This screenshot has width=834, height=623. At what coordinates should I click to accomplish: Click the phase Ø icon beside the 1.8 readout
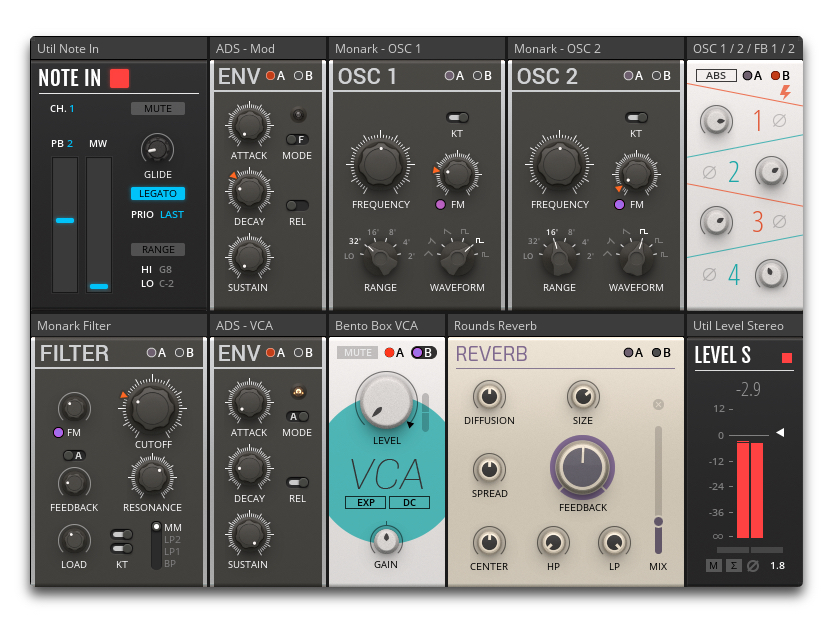tap(753, 565)
